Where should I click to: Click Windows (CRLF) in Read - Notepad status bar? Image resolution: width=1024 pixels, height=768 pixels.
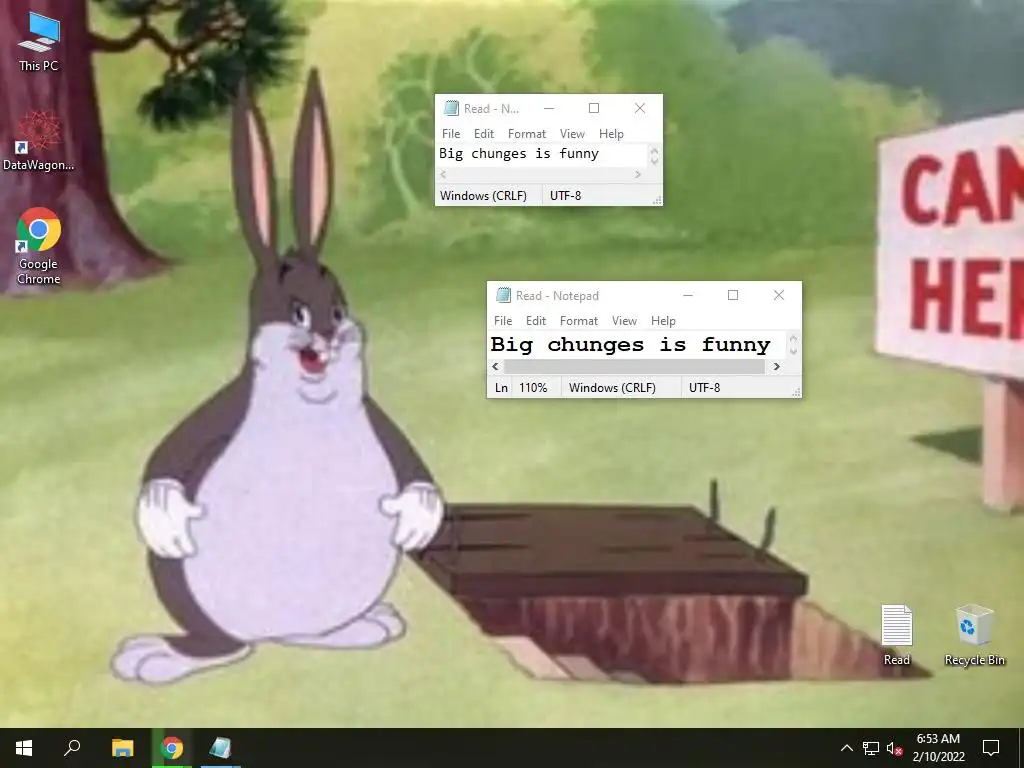pyautogui.click(x=612, y=388)
